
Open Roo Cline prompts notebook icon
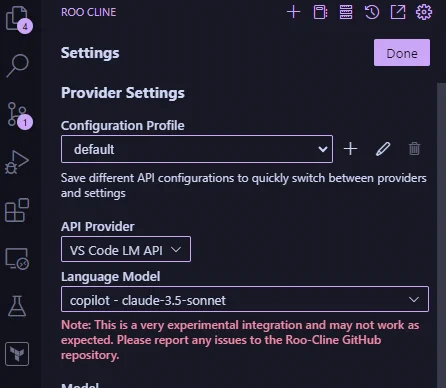320,12
